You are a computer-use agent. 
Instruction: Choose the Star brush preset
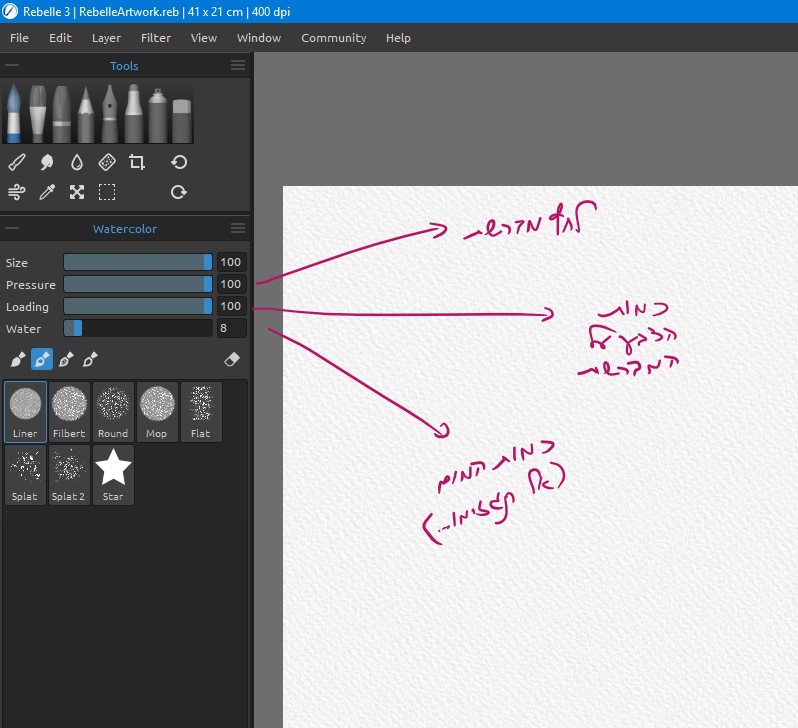pyautogui.click(x=113, y=475)
